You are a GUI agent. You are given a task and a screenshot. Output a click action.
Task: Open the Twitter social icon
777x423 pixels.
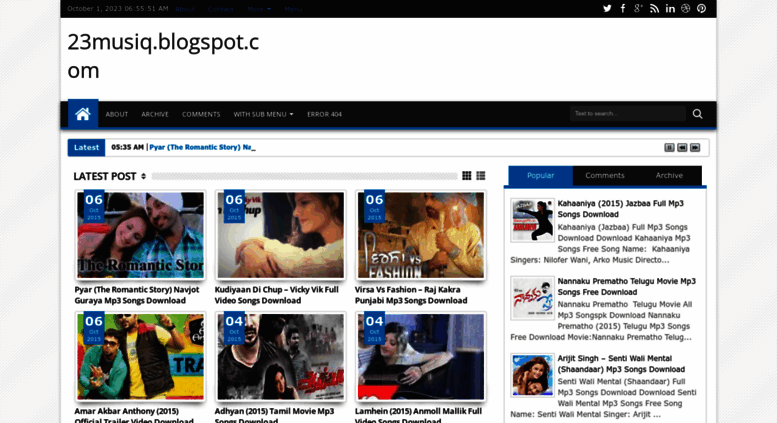tap(607, 8)
